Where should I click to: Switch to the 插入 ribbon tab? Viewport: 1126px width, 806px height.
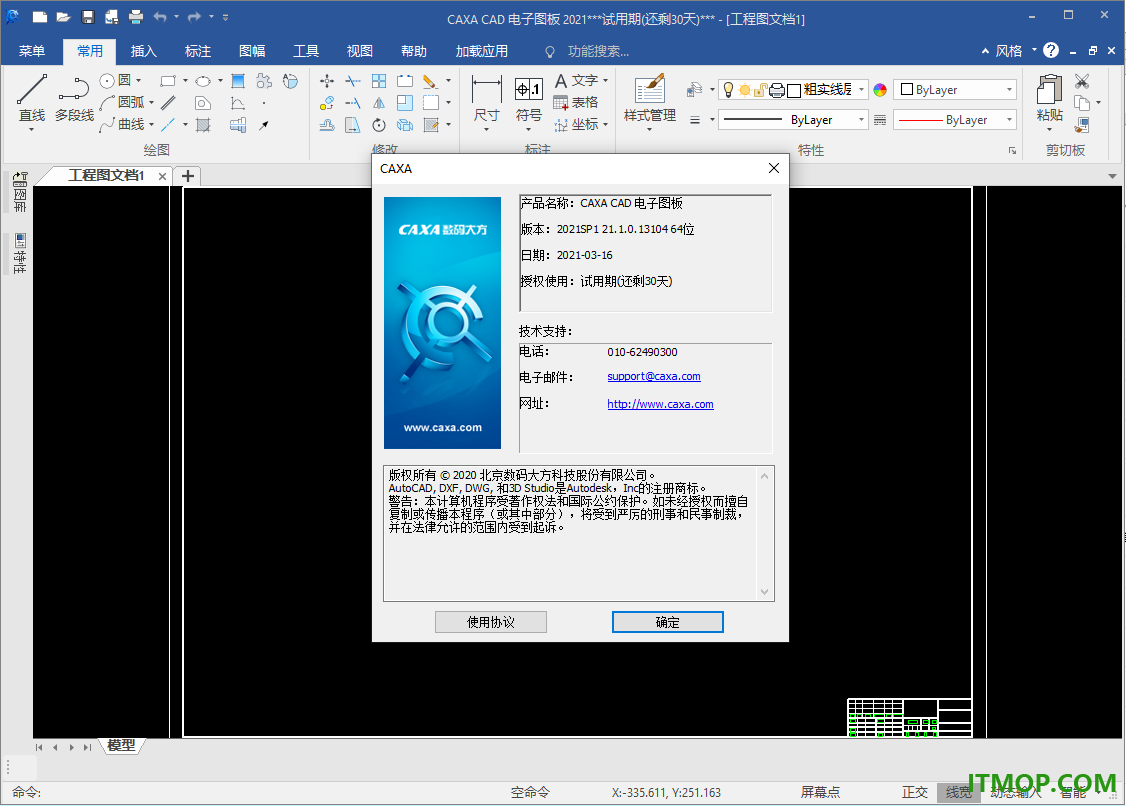pos(144,51)
